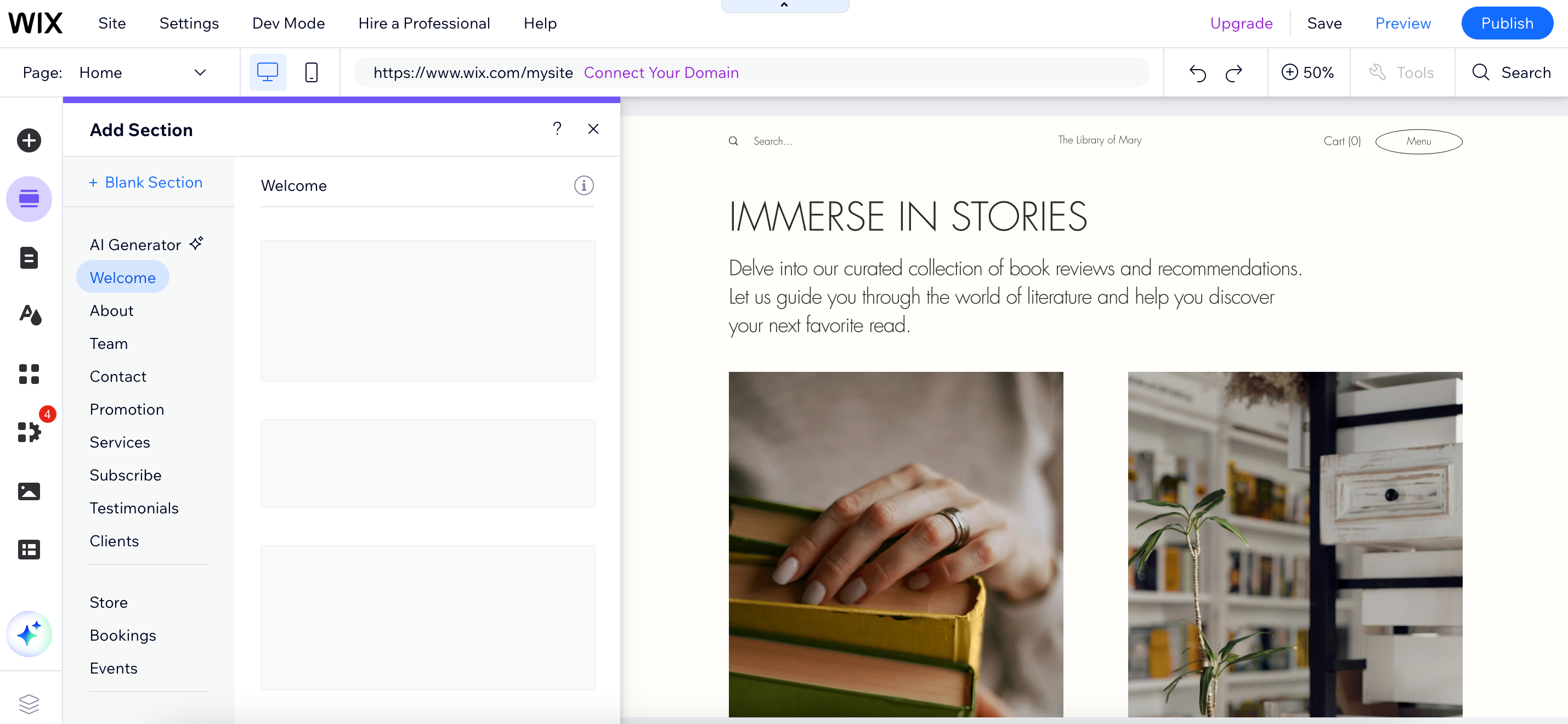Click The Library of Mary title

[1099, 139]
